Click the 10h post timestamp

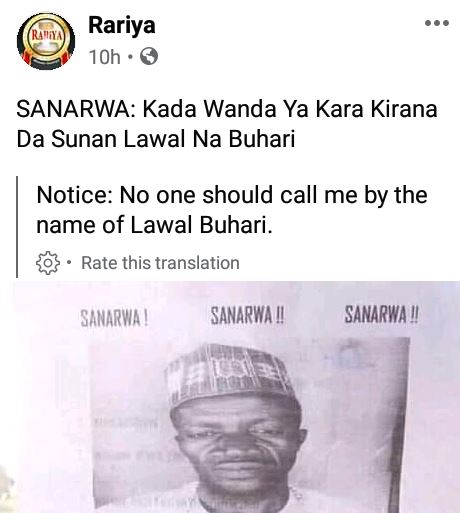[x=104, y=57]
